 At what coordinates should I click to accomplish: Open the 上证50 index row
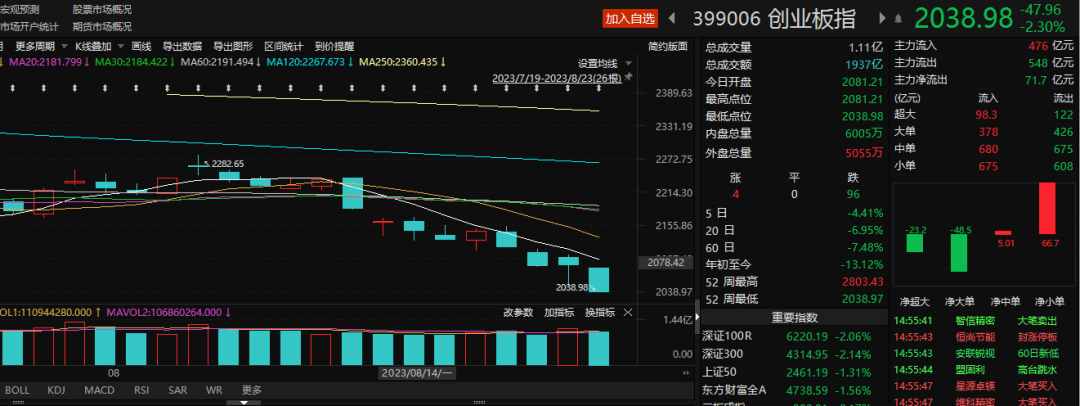794,372
